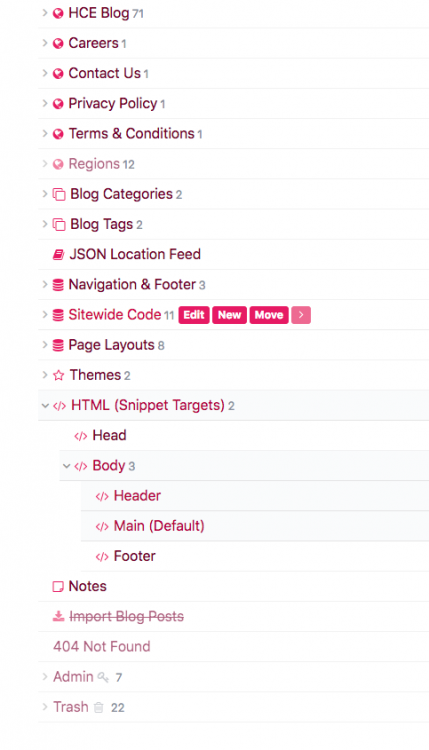Expand the Regions tree node
This screenshot has width=429, height=750.
click(x=44, y=164)
